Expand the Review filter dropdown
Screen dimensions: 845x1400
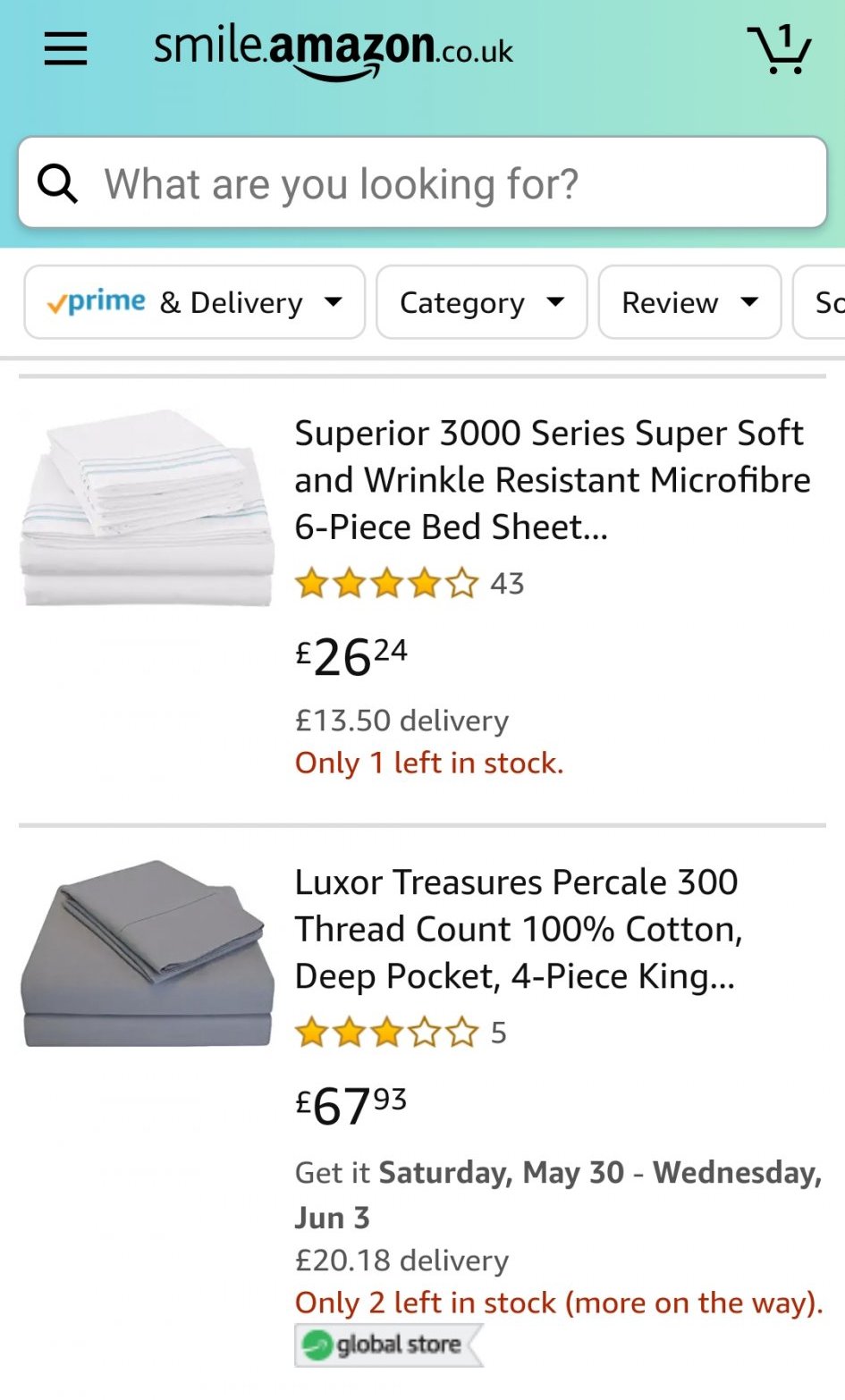coord(689,302)
